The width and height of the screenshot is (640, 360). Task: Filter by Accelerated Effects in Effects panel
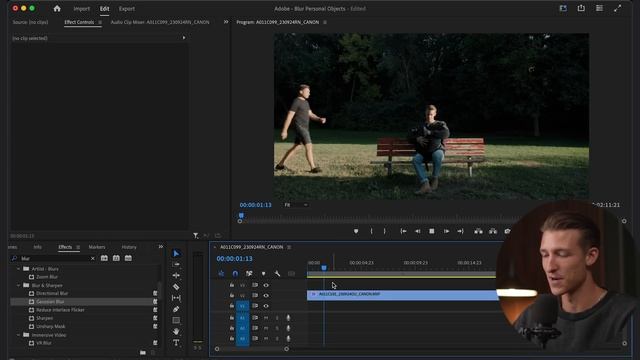pyautogui.click(x=104, y=258)
